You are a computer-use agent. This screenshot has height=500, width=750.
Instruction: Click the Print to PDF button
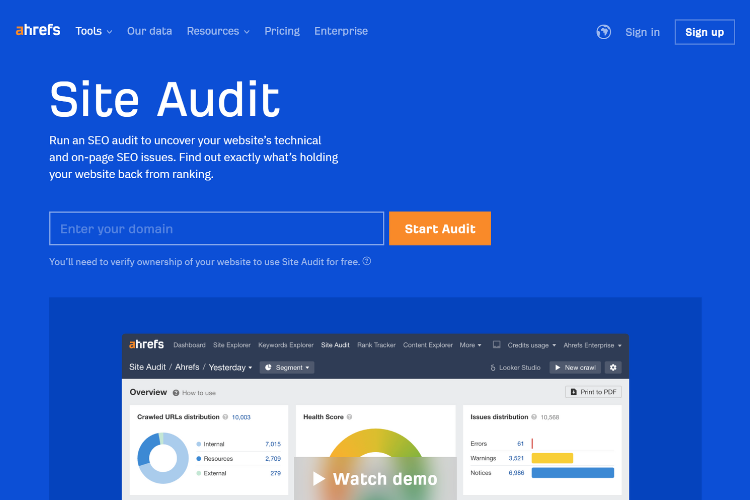(x=593, y=392)
